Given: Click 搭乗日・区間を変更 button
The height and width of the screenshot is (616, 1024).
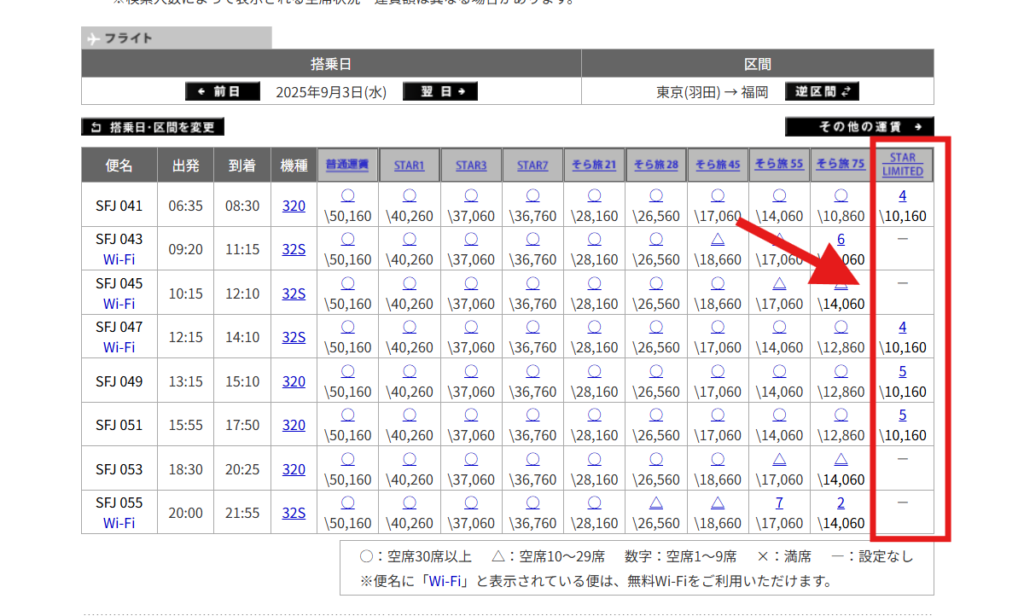Looking at the screenshot, I should [x=153, y=127].
